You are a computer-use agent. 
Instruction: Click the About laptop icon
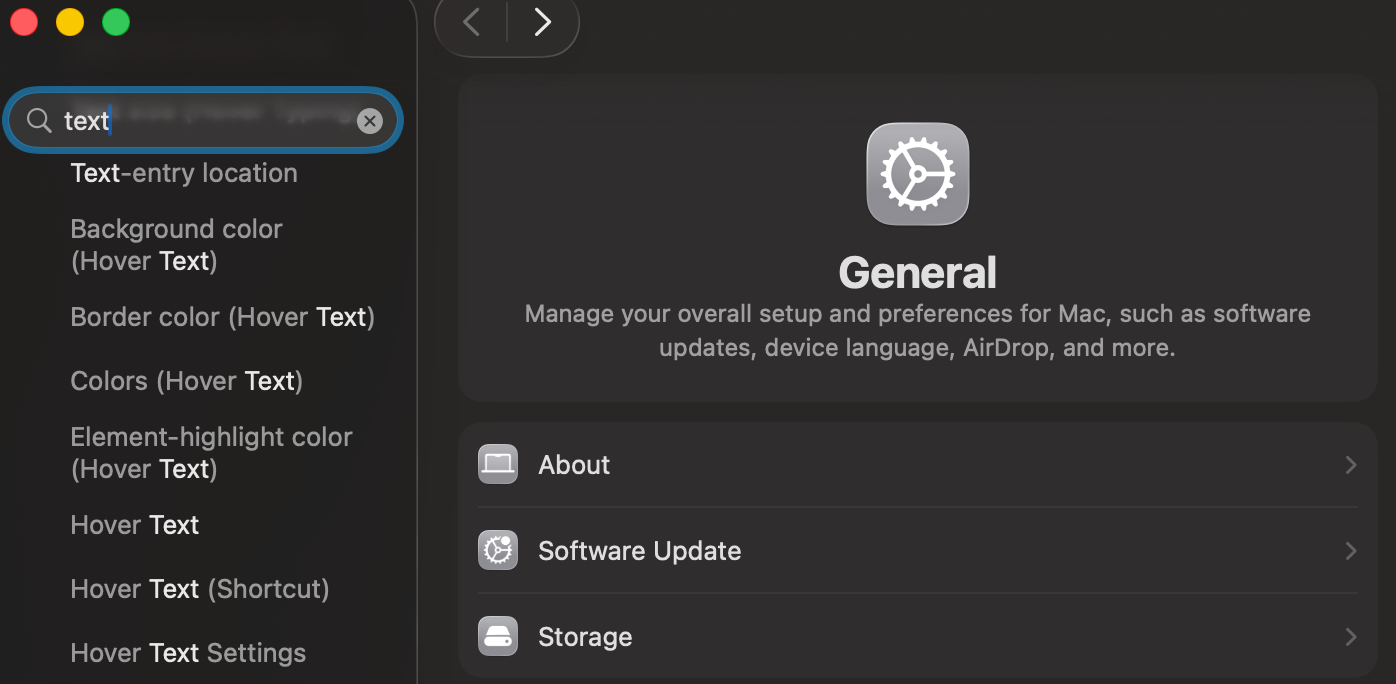click(x=498, y=465)
